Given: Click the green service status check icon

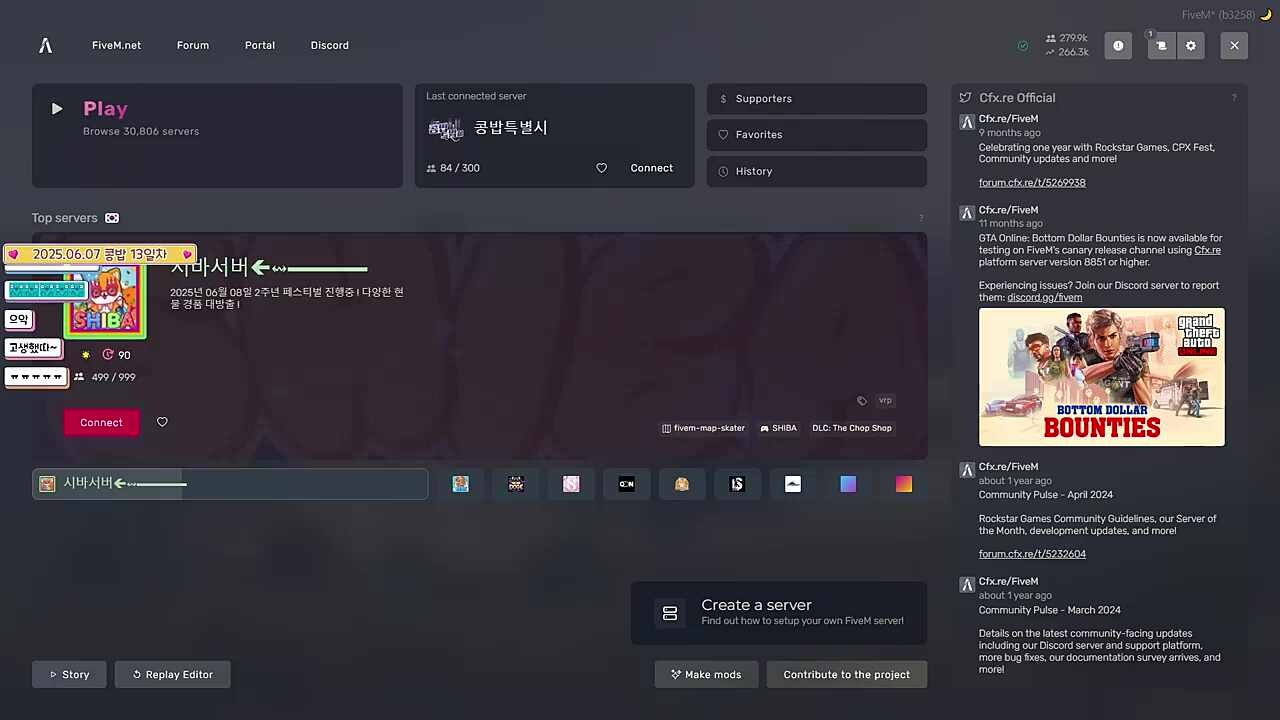Looking at the screenshot, I should [x=1022, y=45].
